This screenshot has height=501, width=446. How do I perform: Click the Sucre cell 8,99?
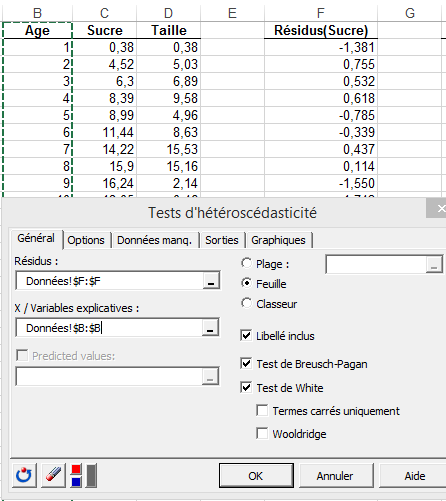coord(105,115)
